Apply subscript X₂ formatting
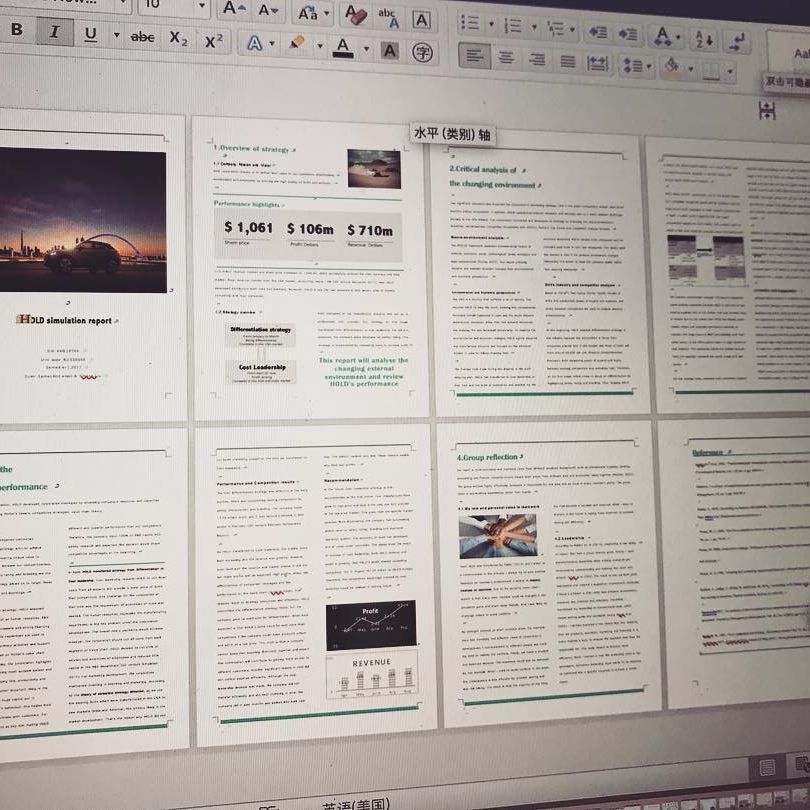Viewport: 810px width, 810px height. pyautogui.click(x=178, y=38)
